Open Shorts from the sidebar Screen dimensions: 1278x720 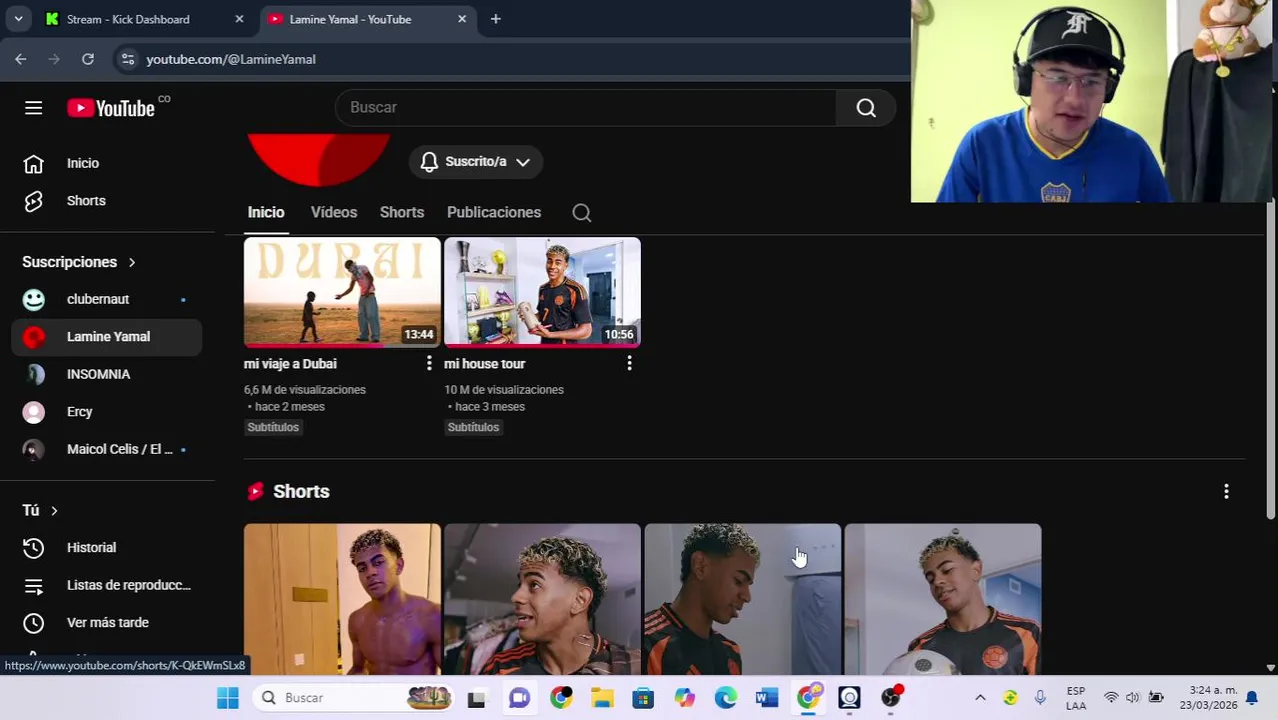[107, 201]
